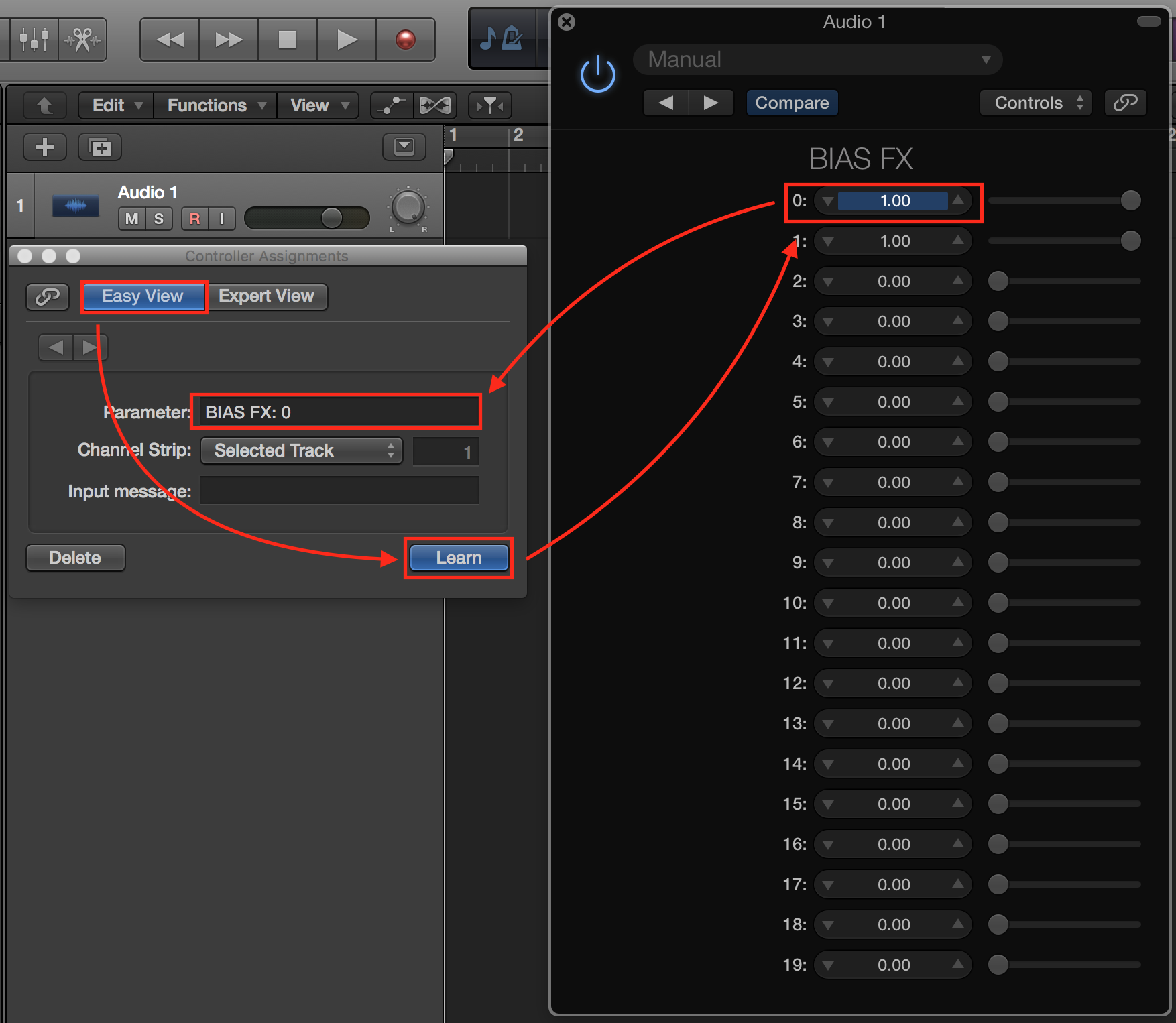The width and height of the screenshot is (1176, 1023).
Task: Click the add track plus icon
Action: click(x=44, y=147)
